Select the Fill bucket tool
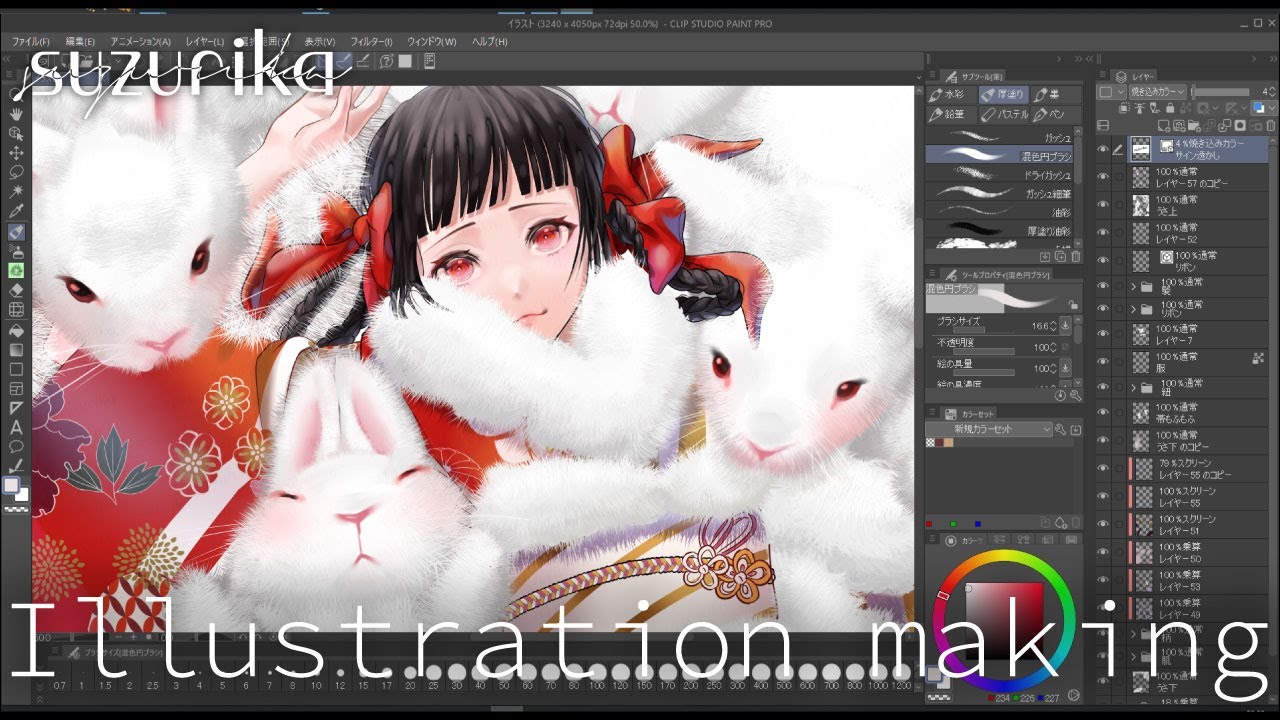1280x720 pixels. [16, 330]
